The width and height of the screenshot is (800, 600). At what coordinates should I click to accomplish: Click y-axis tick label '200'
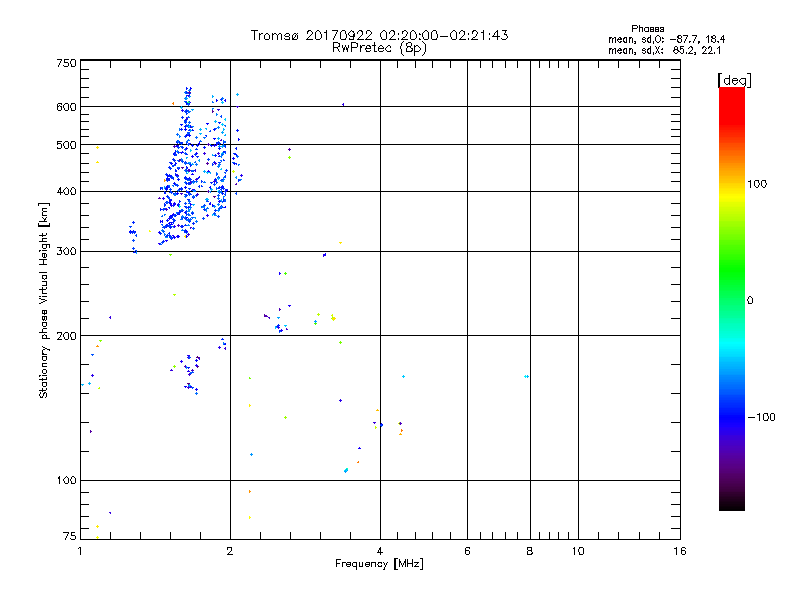67,336
